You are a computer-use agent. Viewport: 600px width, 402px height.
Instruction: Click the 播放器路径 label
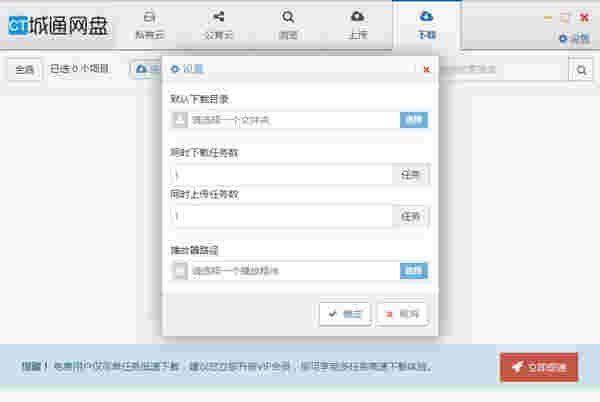[194, 250]
